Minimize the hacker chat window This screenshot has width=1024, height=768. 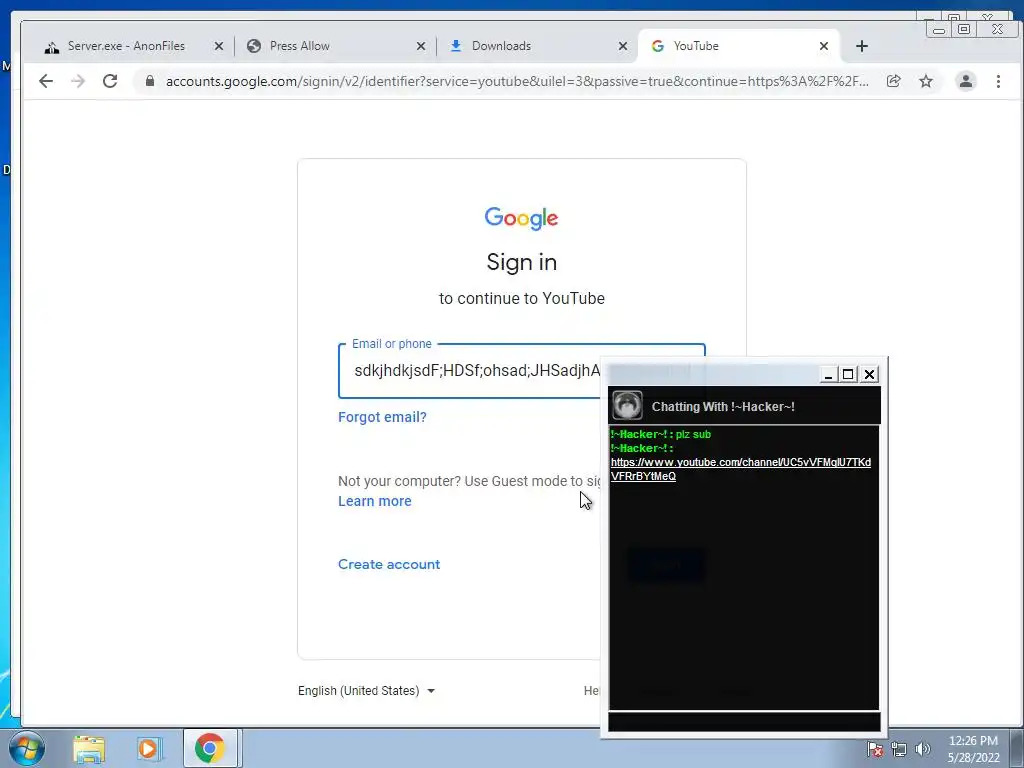point(828,374)
